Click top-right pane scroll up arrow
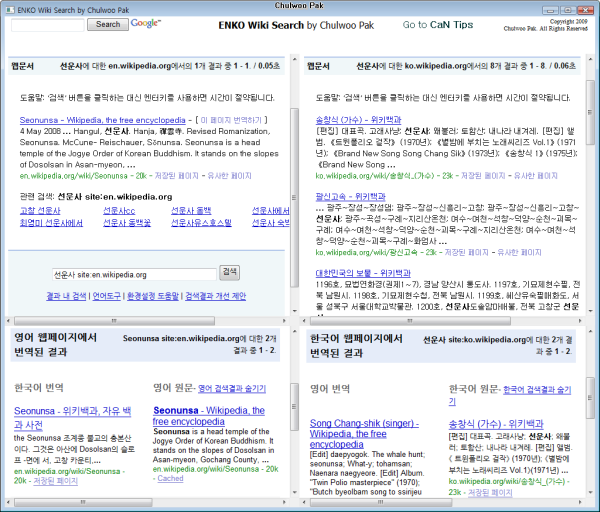600x512 pixels. (x=590, y=59)
